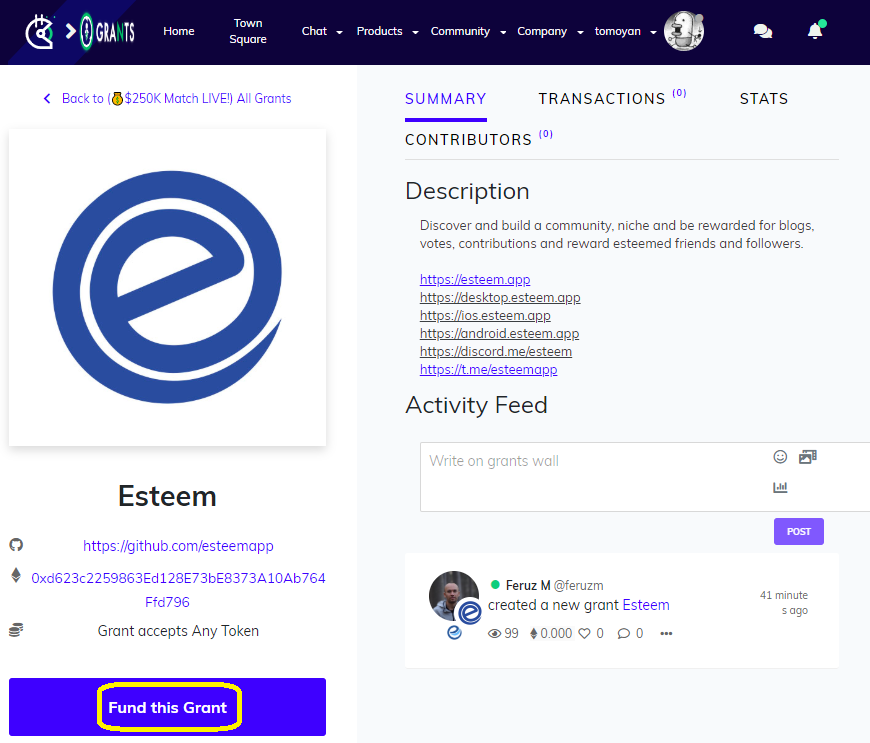This screenshot has height=743, width=870.
Task: Open the Grants logo link
Action: (x=107, y=32)
